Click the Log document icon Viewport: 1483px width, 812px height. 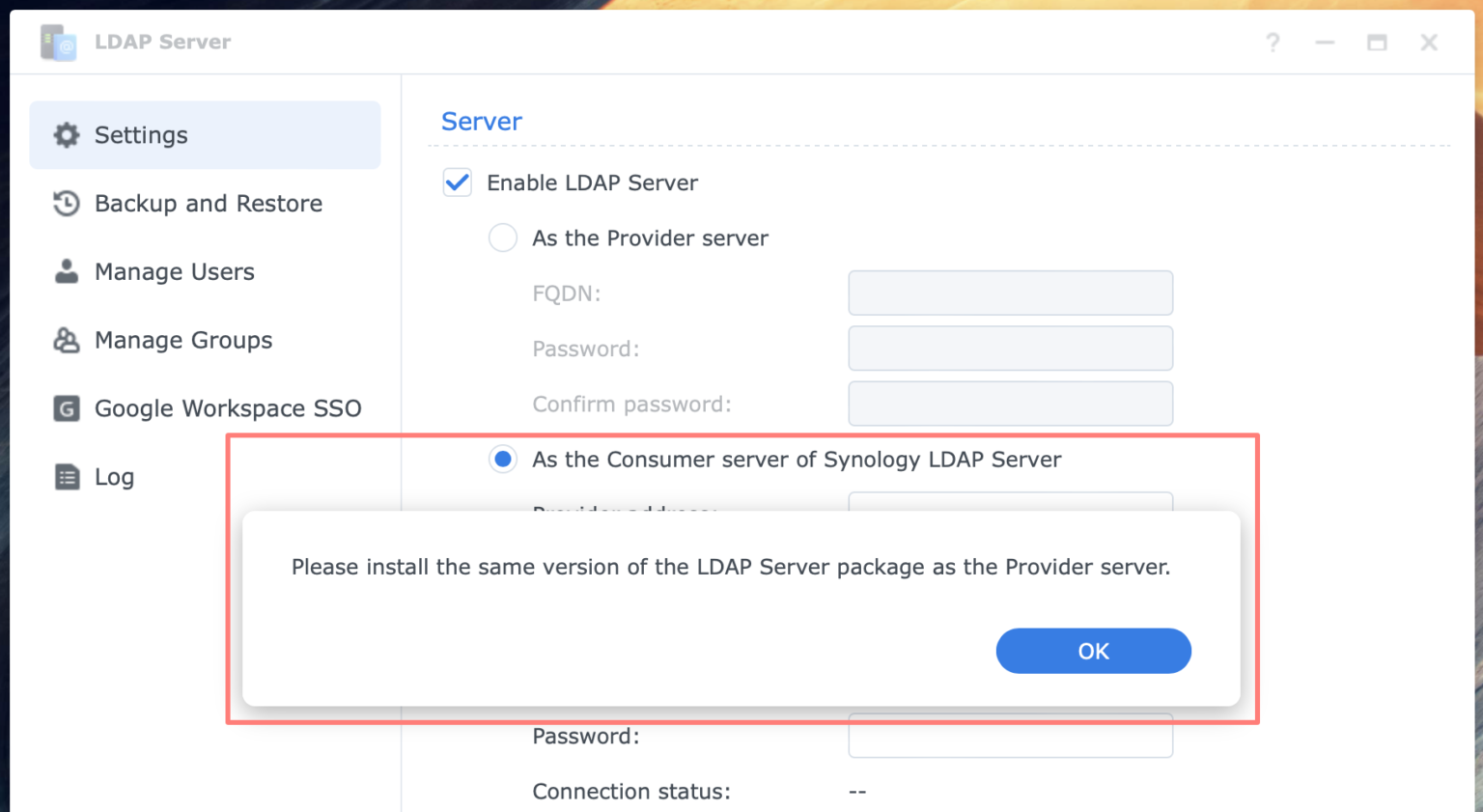pos(65,476)
